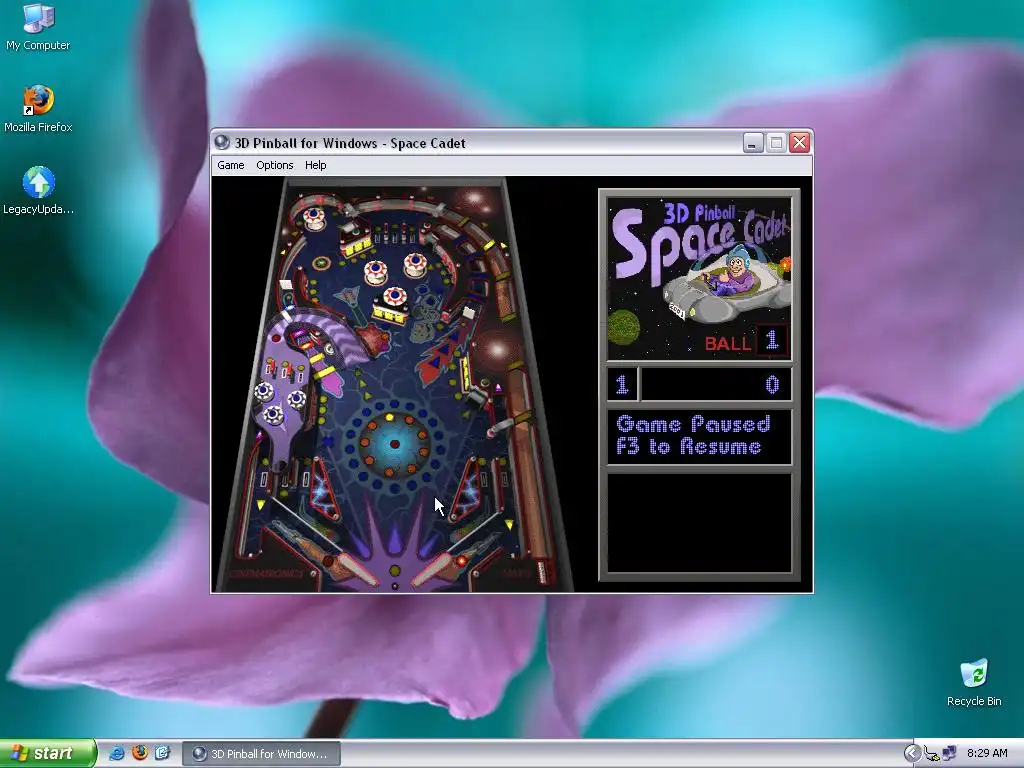Click the 8:29 AM clock

tap(987, 754)
